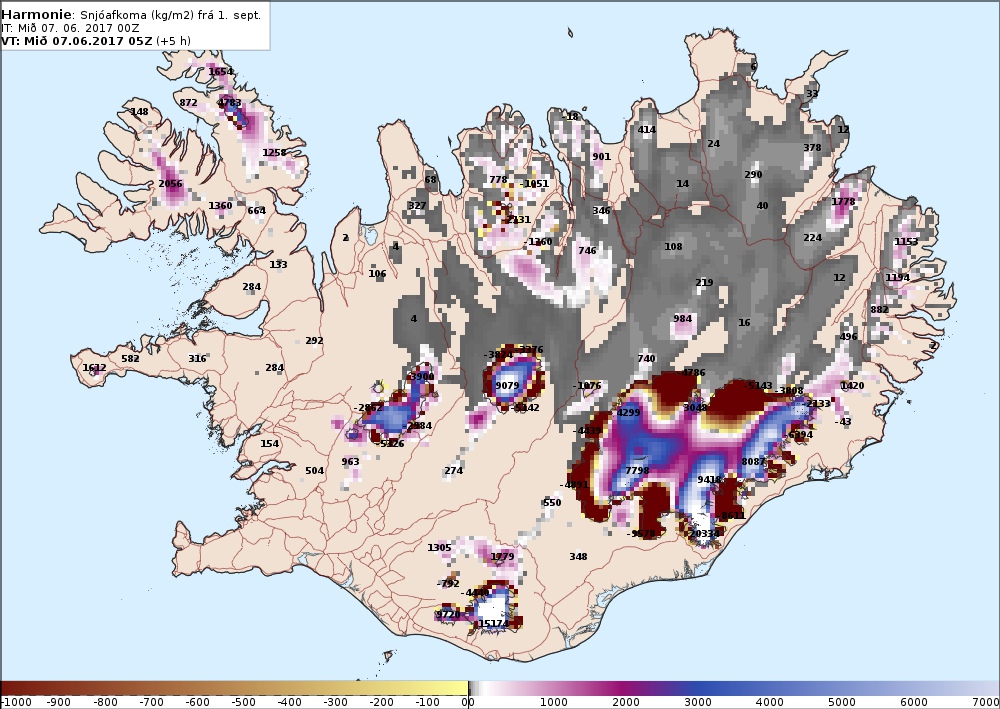Click the value 778 on the map

point(498,179)
